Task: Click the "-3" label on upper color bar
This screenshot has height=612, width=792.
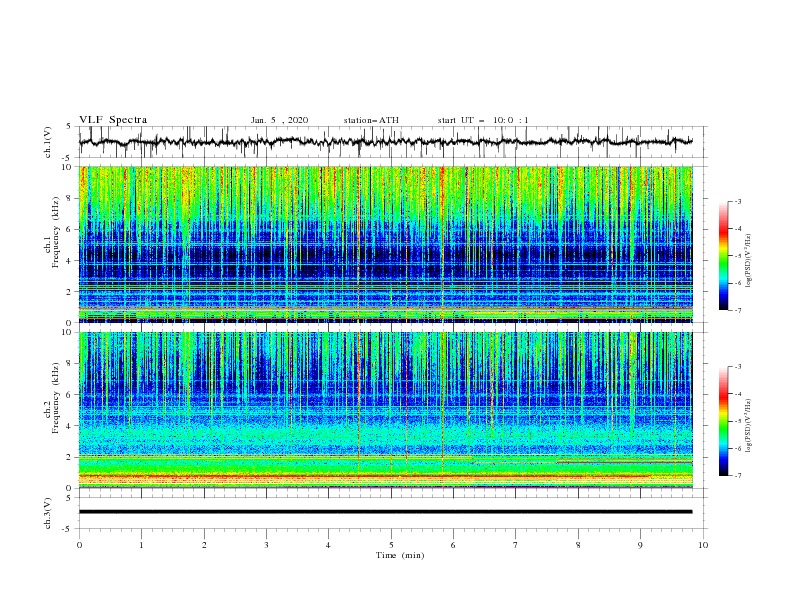Action: (738, 201)
